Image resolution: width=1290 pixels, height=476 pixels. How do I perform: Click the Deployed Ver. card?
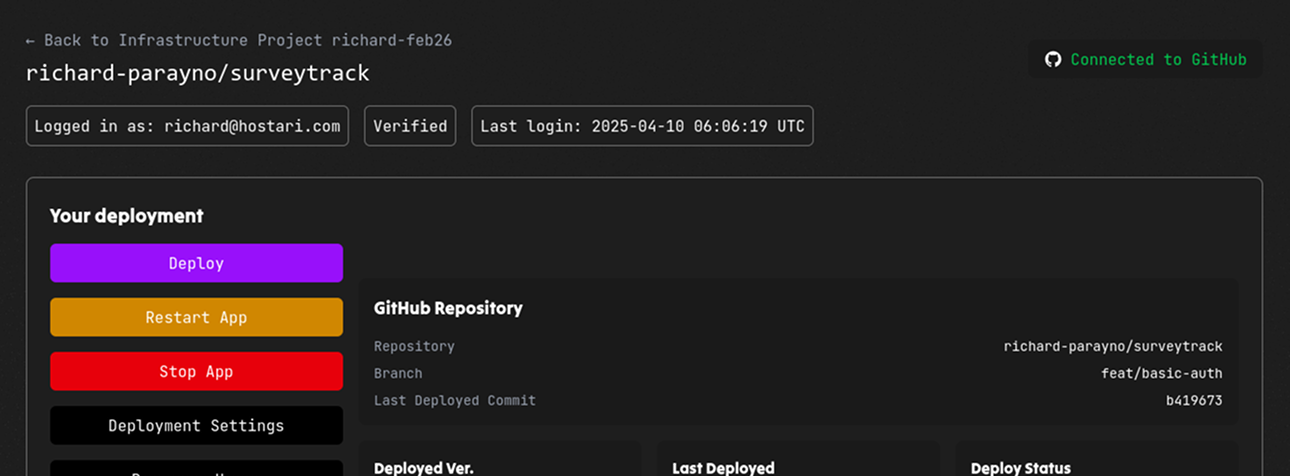pyautogui.click(x=500, y=459)
